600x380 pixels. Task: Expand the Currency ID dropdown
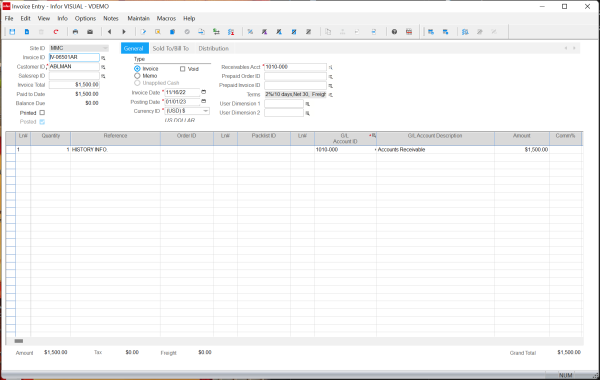coord(205,111)
